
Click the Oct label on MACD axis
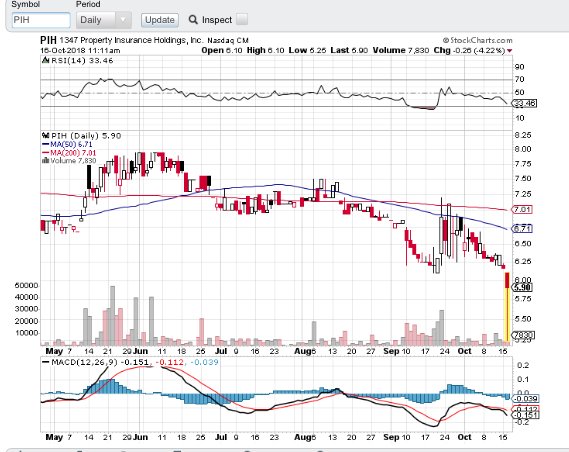coord(464,437)
